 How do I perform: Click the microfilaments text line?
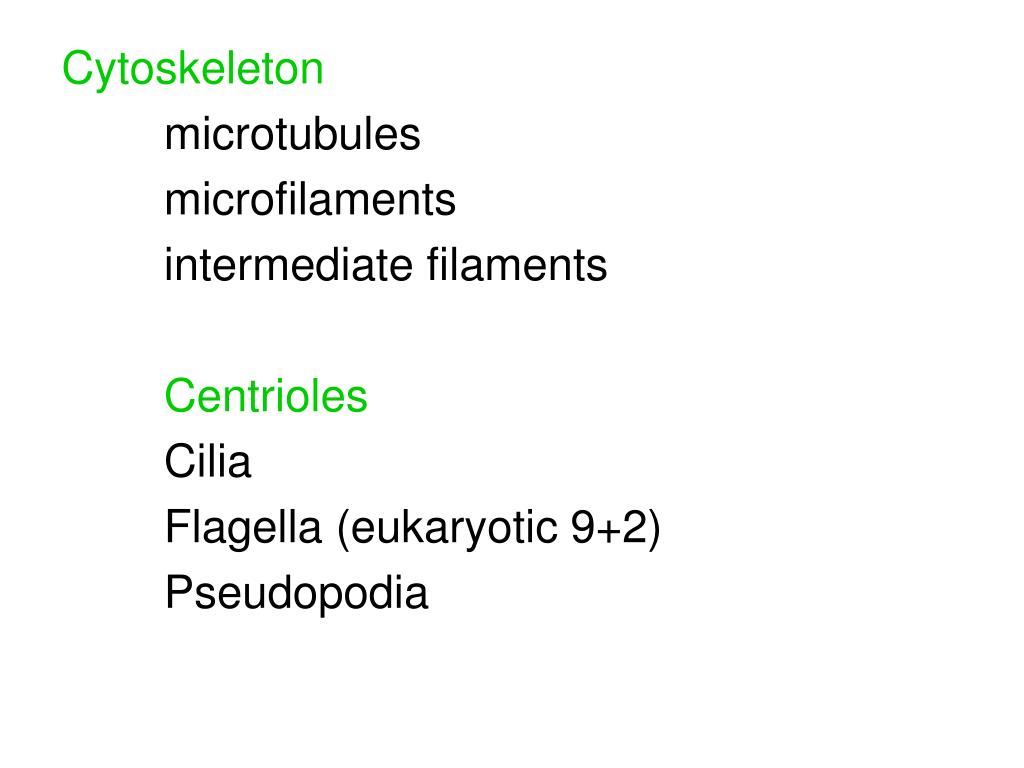coord(310,200)
